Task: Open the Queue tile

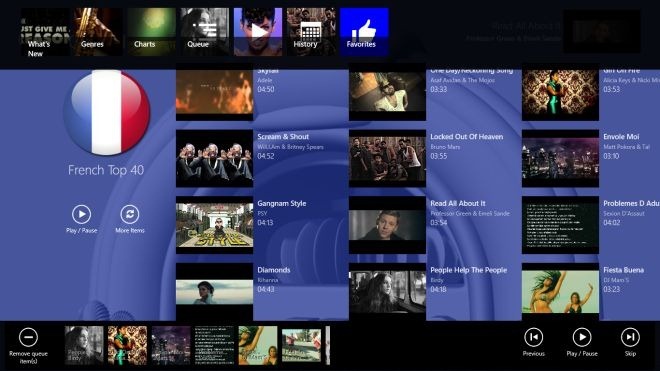Action: click(x=205, y=32)
